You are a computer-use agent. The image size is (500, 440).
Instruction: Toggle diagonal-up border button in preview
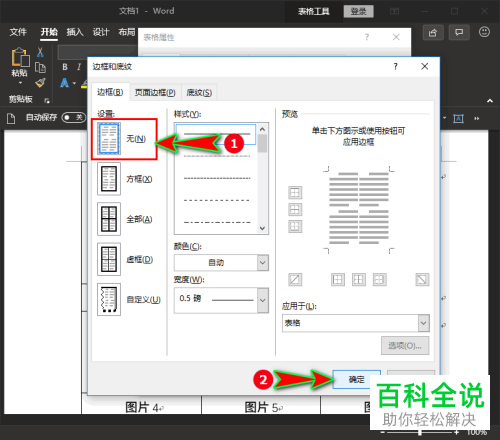tap(295, 279)
